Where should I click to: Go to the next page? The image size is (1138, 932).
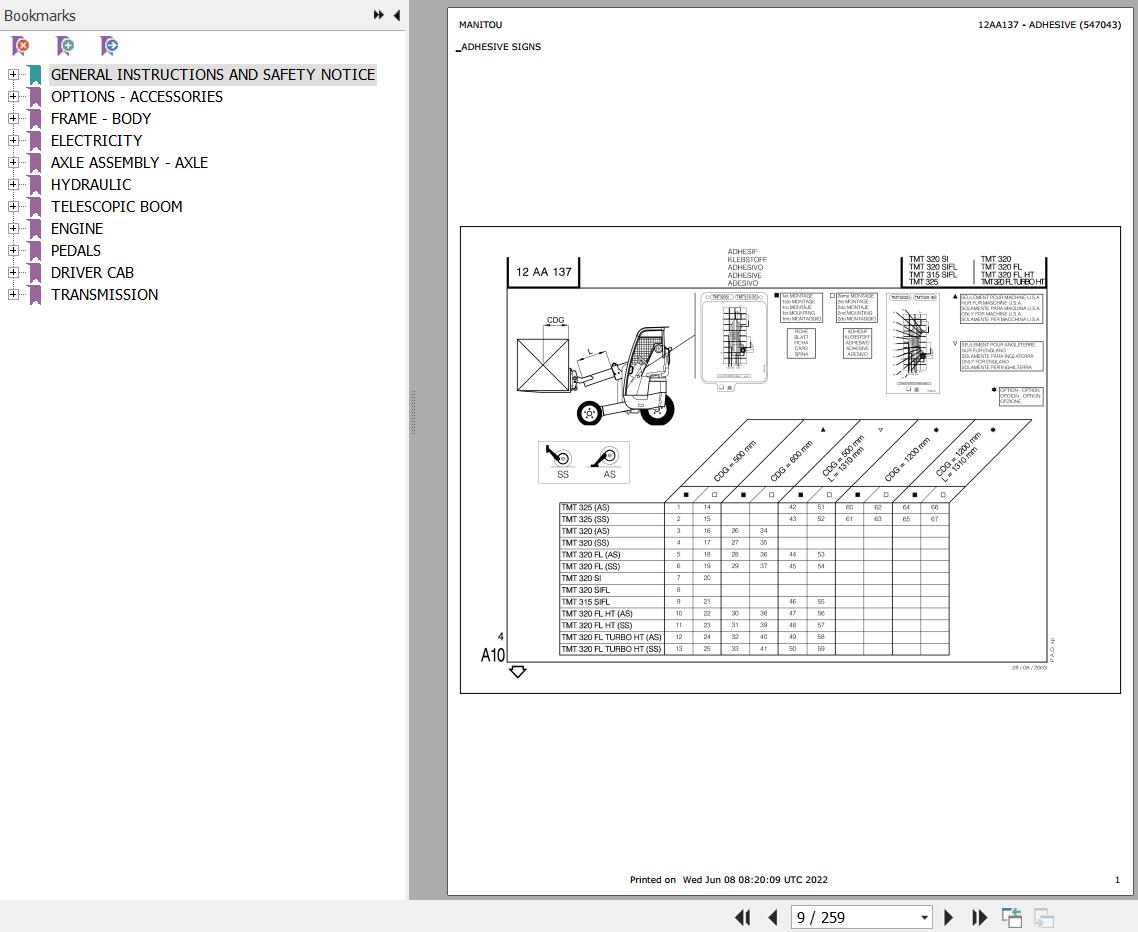(x=948, y=917)
